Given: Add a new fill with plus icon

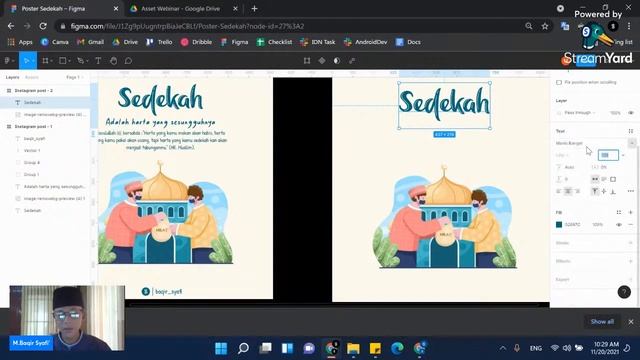Looking at the screenshot, I should point(631,212).
